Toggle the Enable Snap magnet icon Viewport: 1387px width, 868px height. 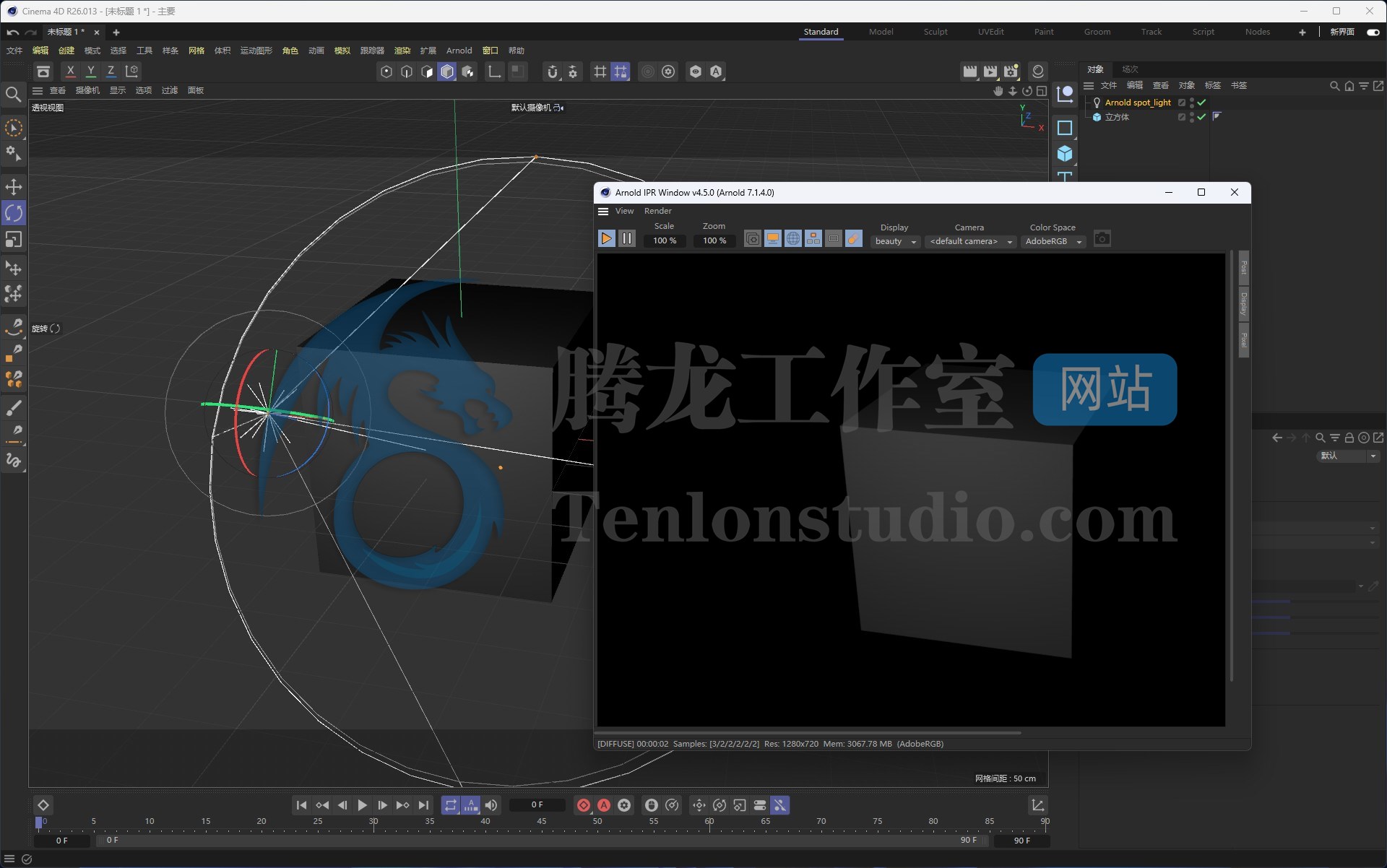(553, 71)
